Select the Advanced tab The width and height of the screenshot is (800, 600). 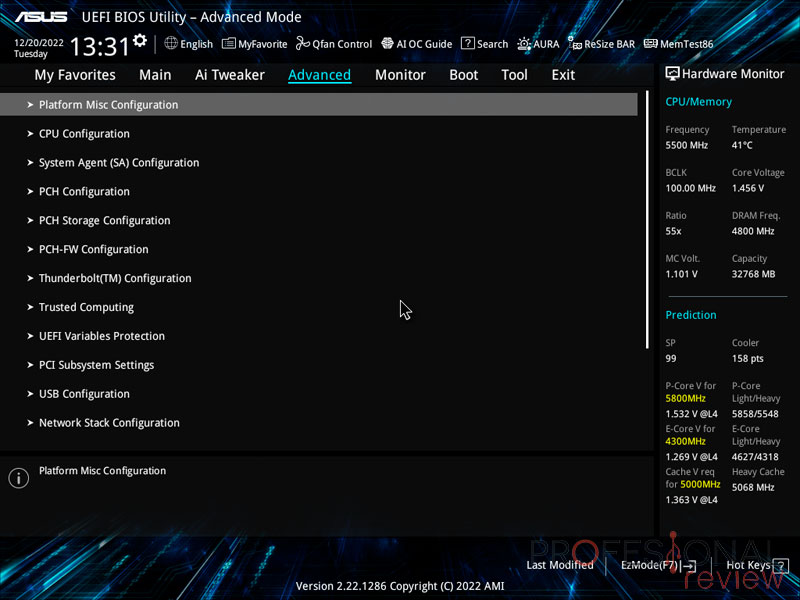[319, 75]
